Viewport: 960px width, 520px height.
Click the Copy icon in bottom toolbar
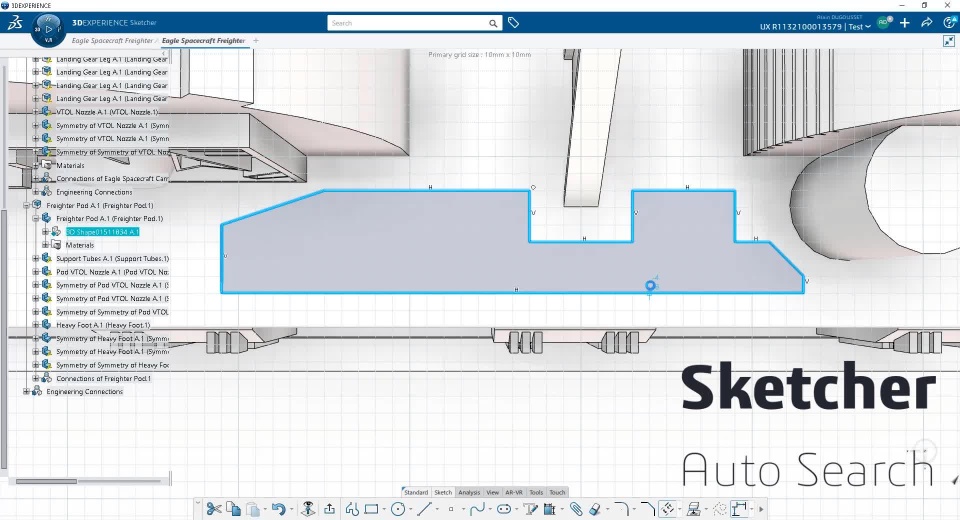click(x=233, y=509)
